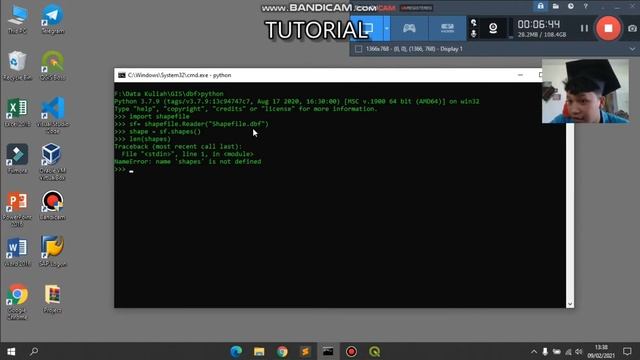Open Microsoft Edge from the taskbar
This screenshot has width=640, height=360.
click(x=236, y=351)
